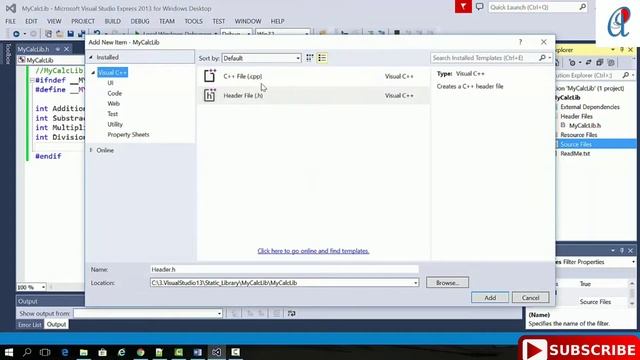Click the red notifications flag icon

[463, 7]
